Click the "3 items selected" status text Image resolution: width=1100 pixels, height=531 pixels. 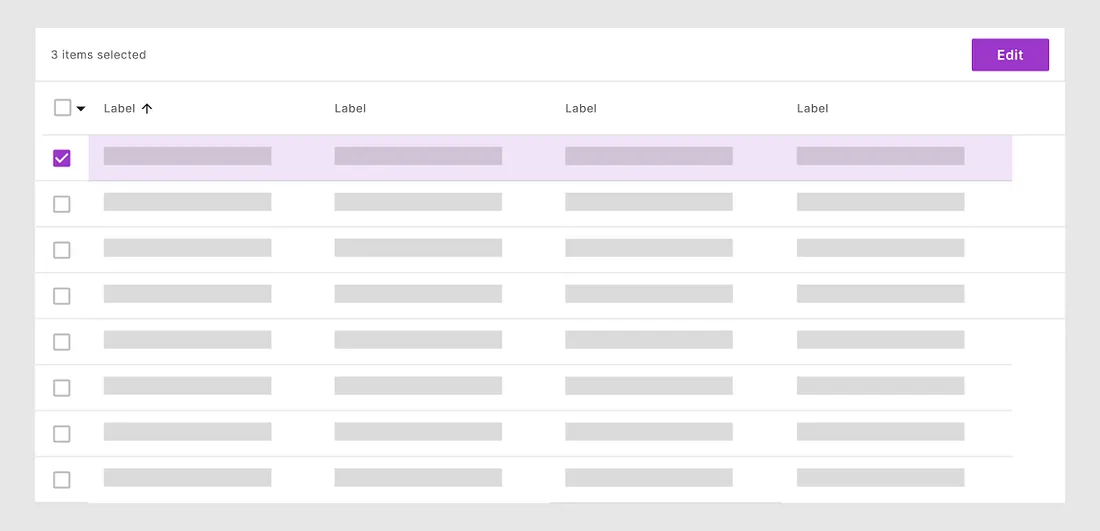click(x=98, y=55)
